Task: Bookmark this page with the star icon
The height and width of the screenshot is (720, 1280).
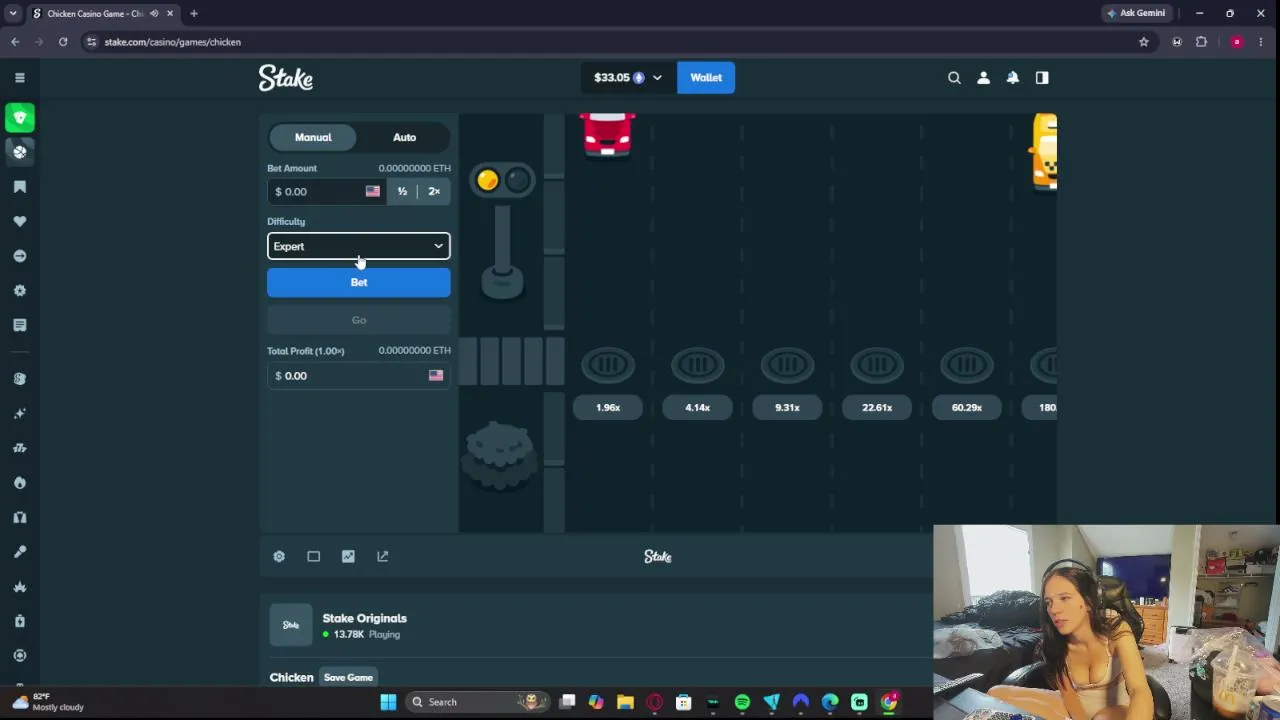Action: 1144,42
